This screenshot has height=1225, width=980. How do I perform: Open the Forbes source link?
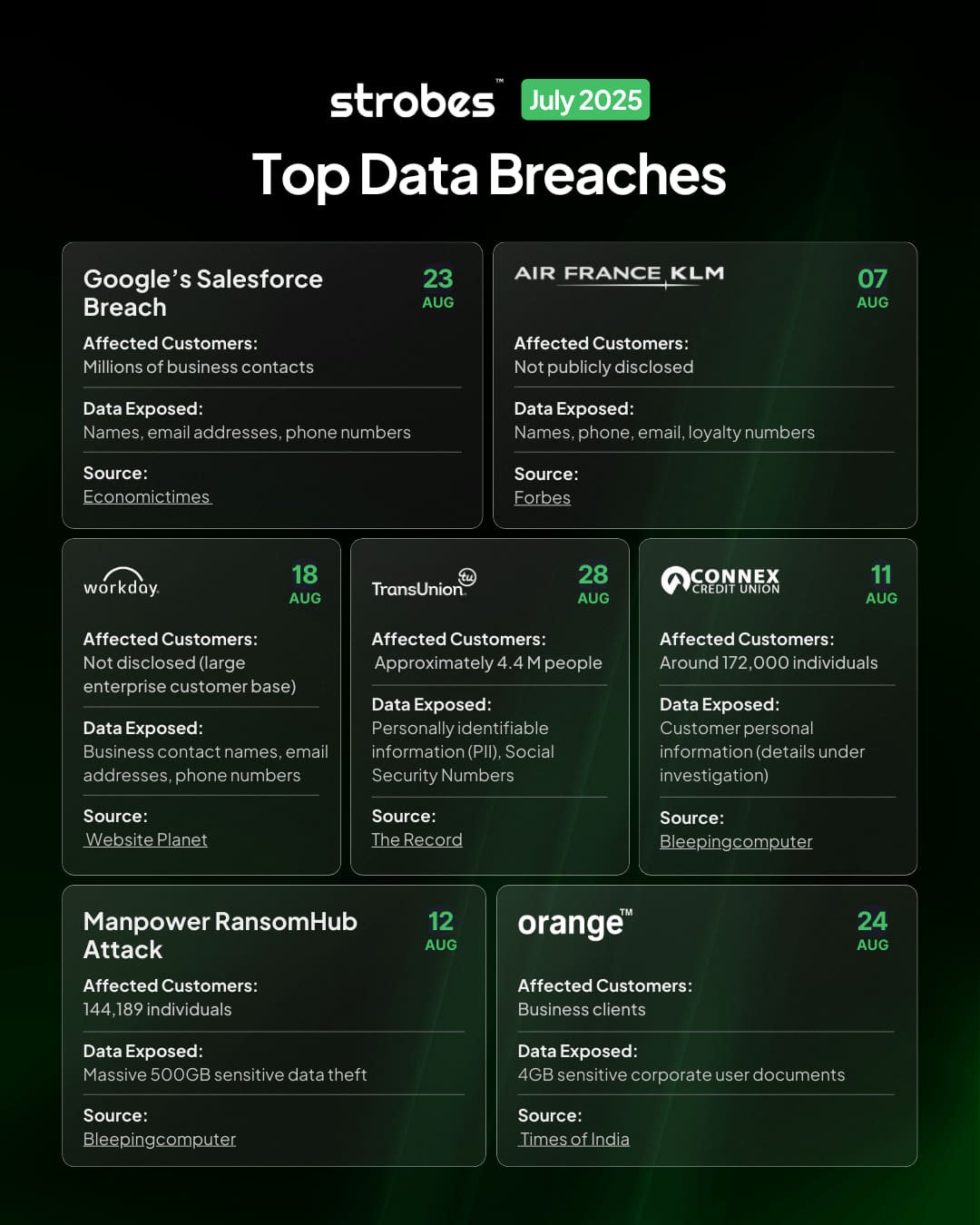[x=543, y=498]
